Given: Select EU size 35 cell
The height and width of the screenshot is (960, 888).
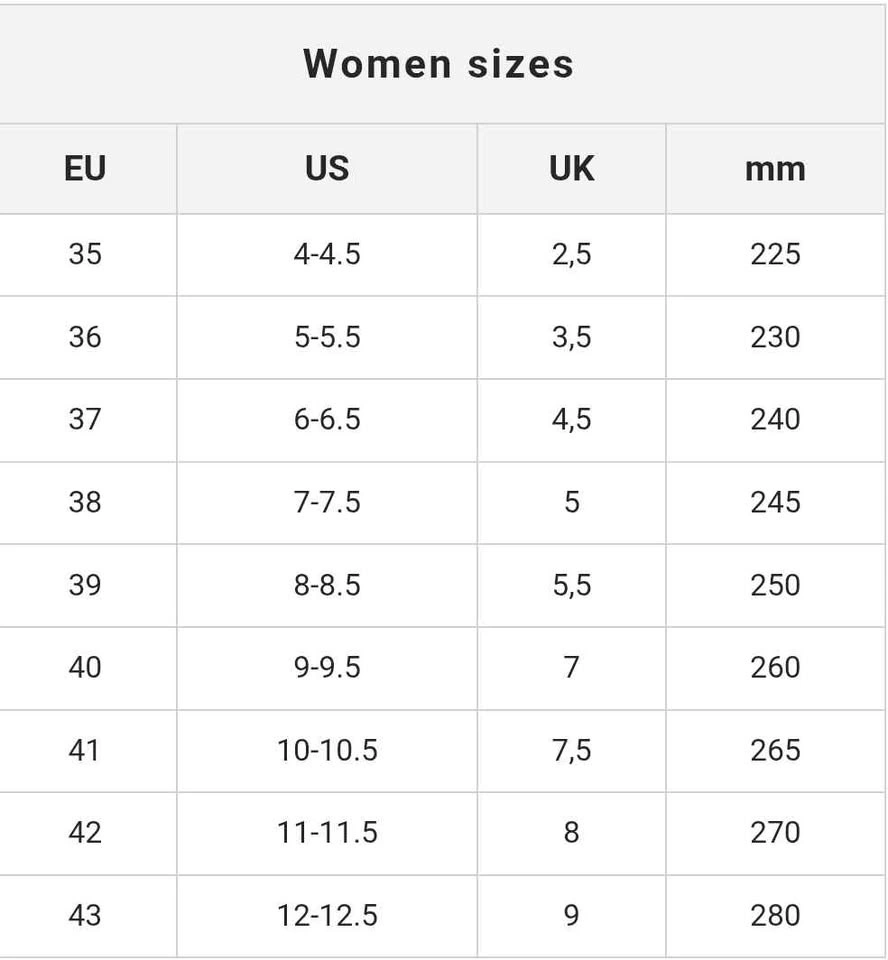Looking at the screenshot, I should 85,254.
